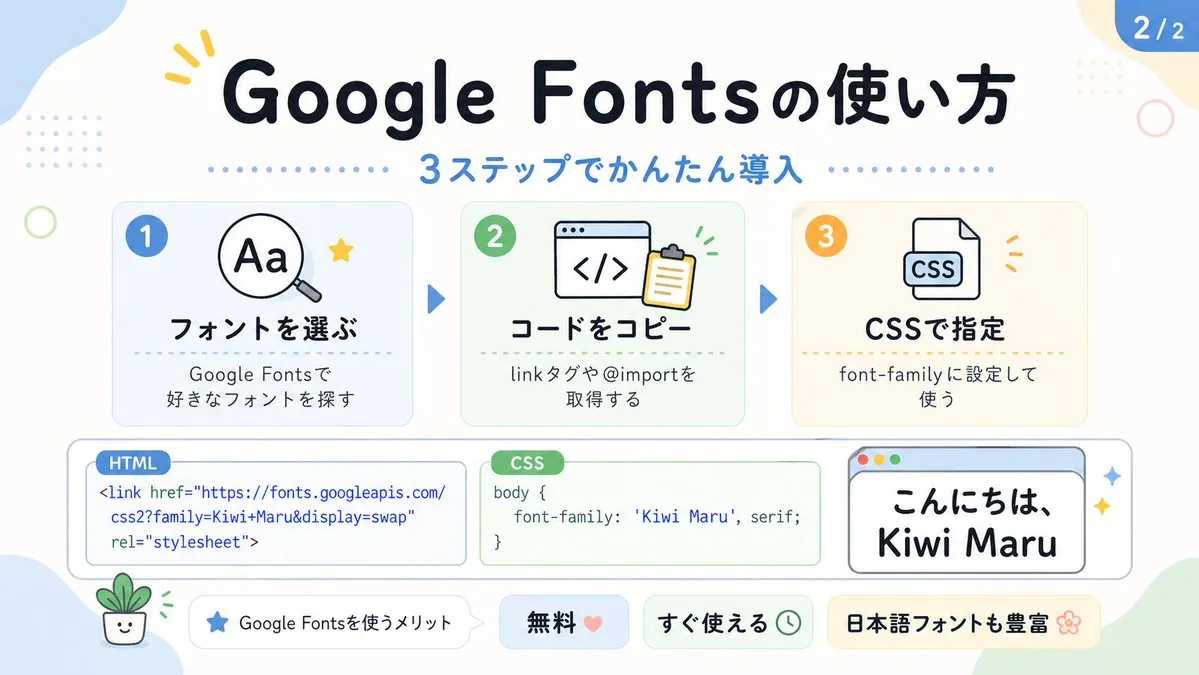1199x675 pixels.
Task: Click the blue sparkle beside the preview window
Action: coord(1112,476)
